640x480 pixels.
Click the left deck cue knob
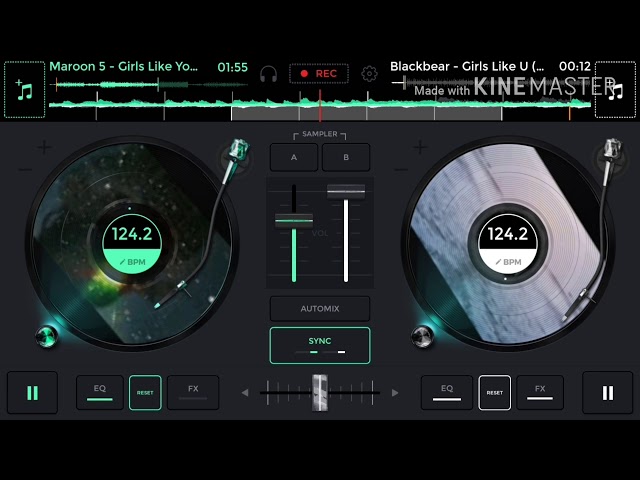click(46, 336)
